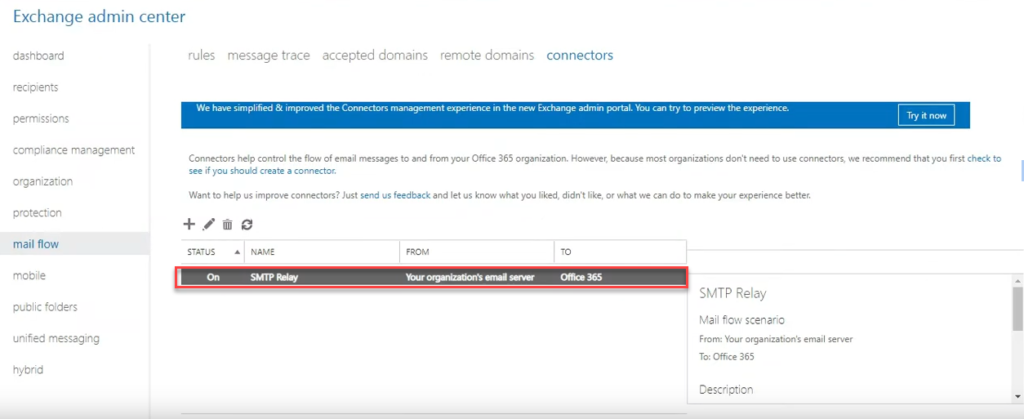The image size is (1024, 419).
Task: Open unified messaging section
Action: [56, 338]
